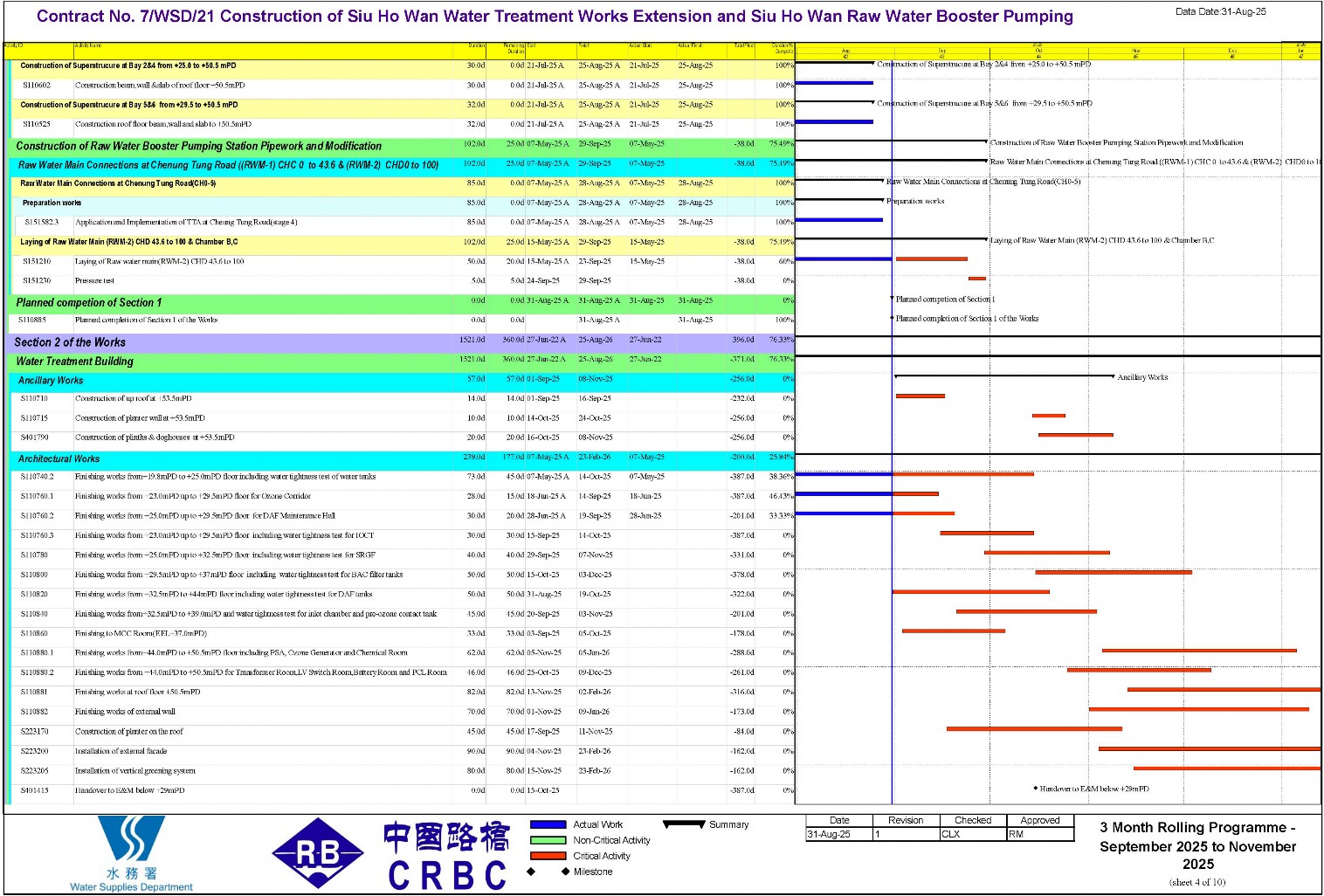This screenshot has height=896, width=1324.
Task: Click the RM value under Approved
Action: [1016, 834]
